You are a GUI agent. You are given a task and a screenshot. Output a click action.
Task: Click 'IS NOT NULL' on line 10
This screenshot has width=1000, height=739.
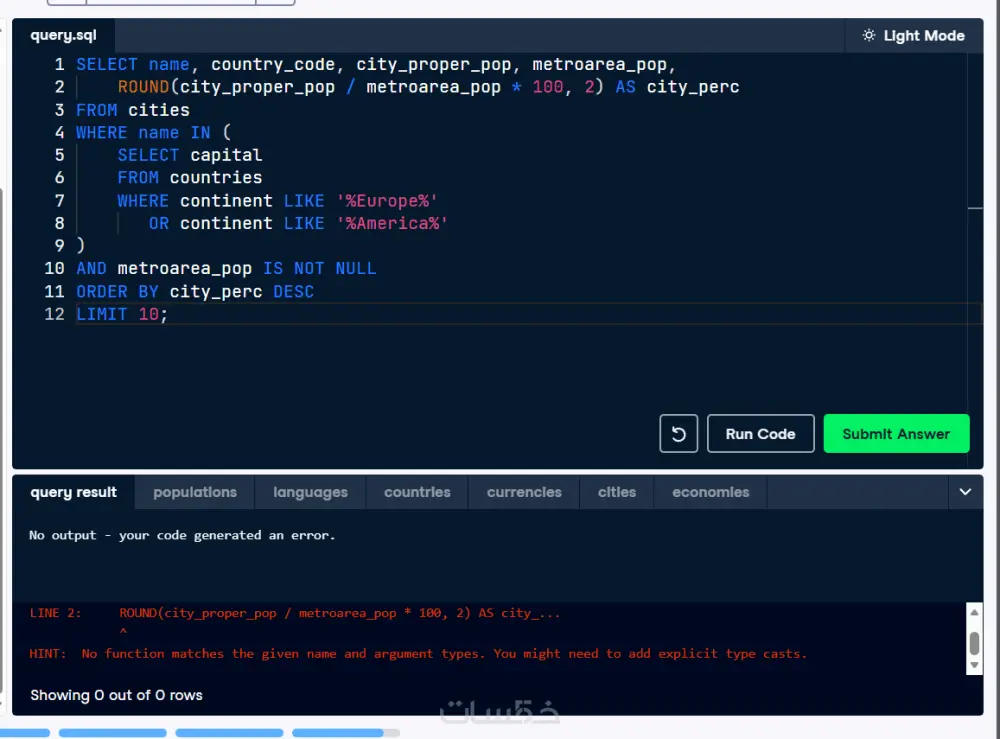point(320,268)
